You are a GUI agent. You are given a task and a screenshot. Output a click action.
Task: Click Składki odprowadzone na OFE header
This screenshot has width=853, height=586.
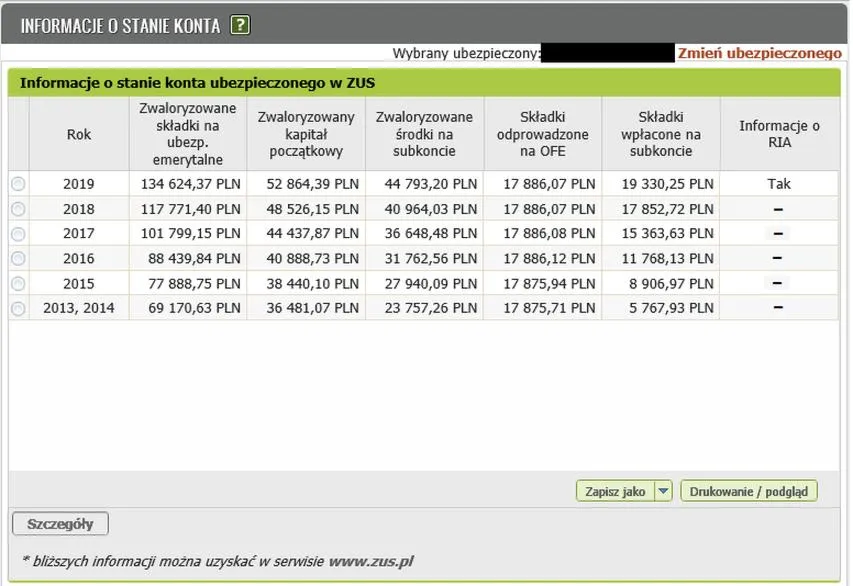[542, 134]
